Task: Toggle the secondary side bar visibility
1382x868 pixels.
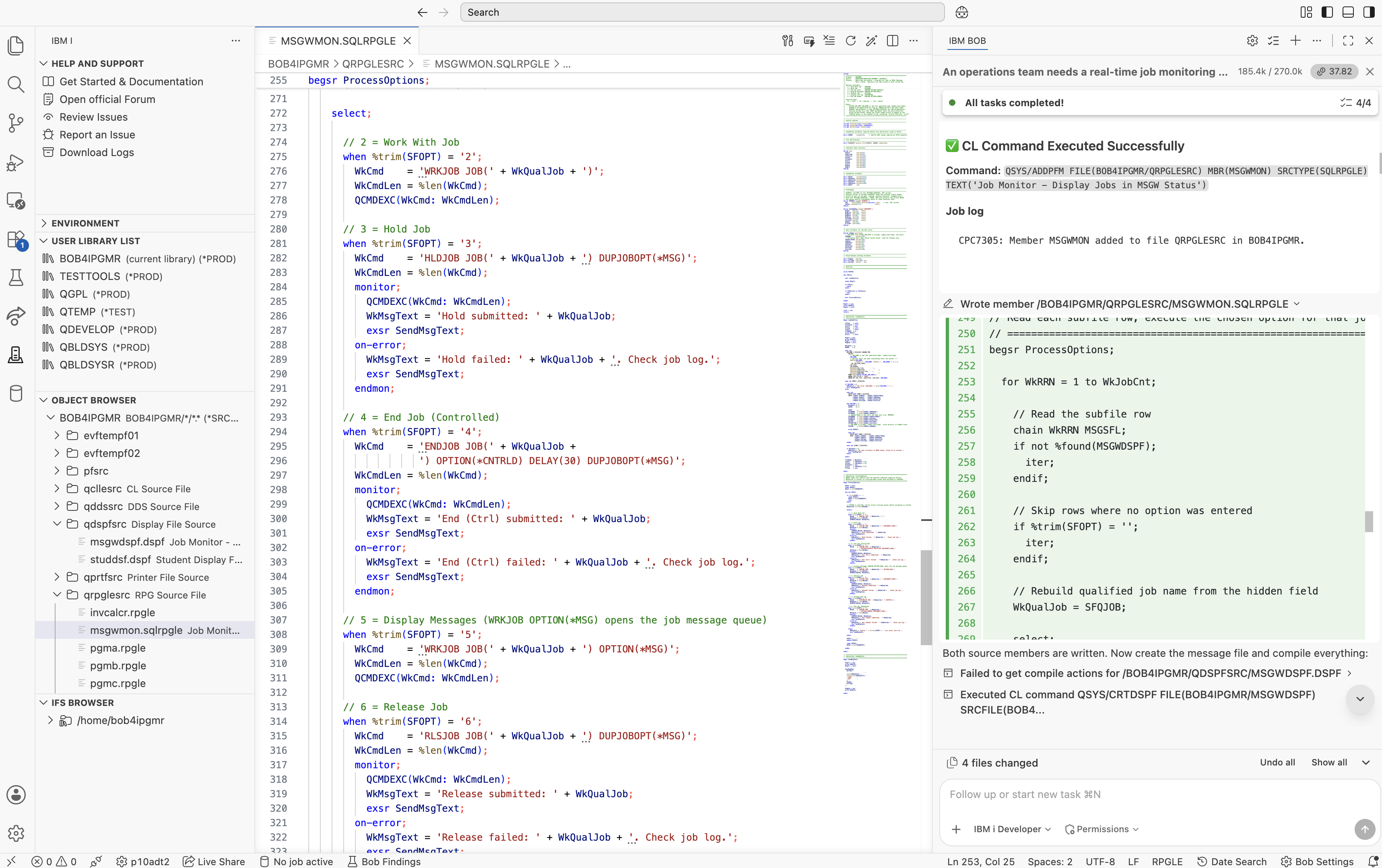Action: pyautogui.click(x=1369, y=12)
